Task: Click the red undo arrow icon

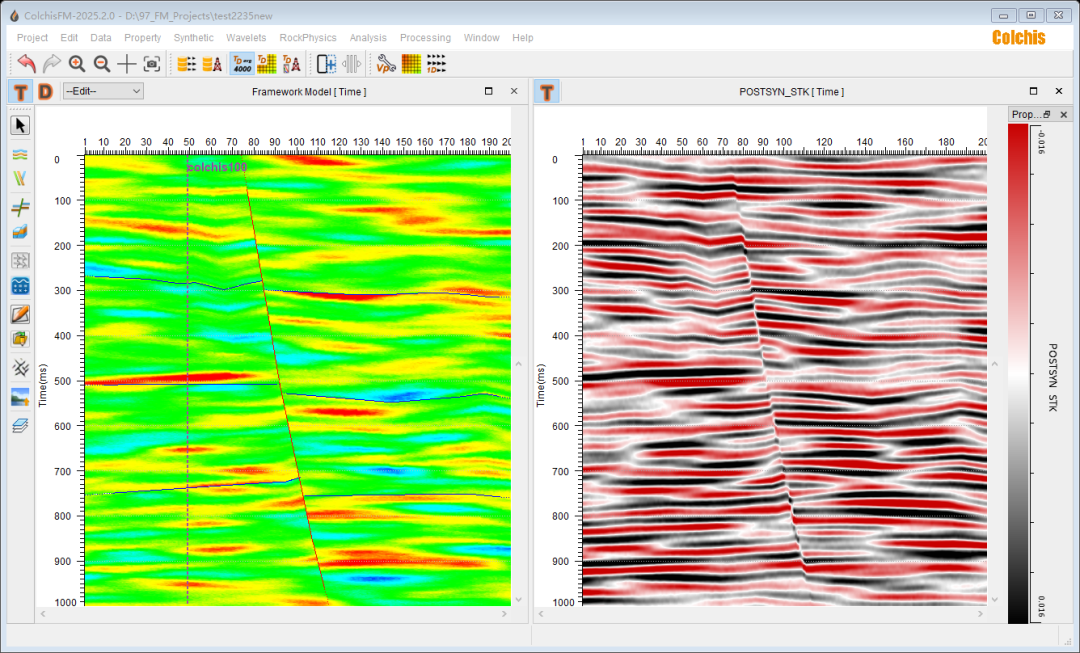Action: 27,64
